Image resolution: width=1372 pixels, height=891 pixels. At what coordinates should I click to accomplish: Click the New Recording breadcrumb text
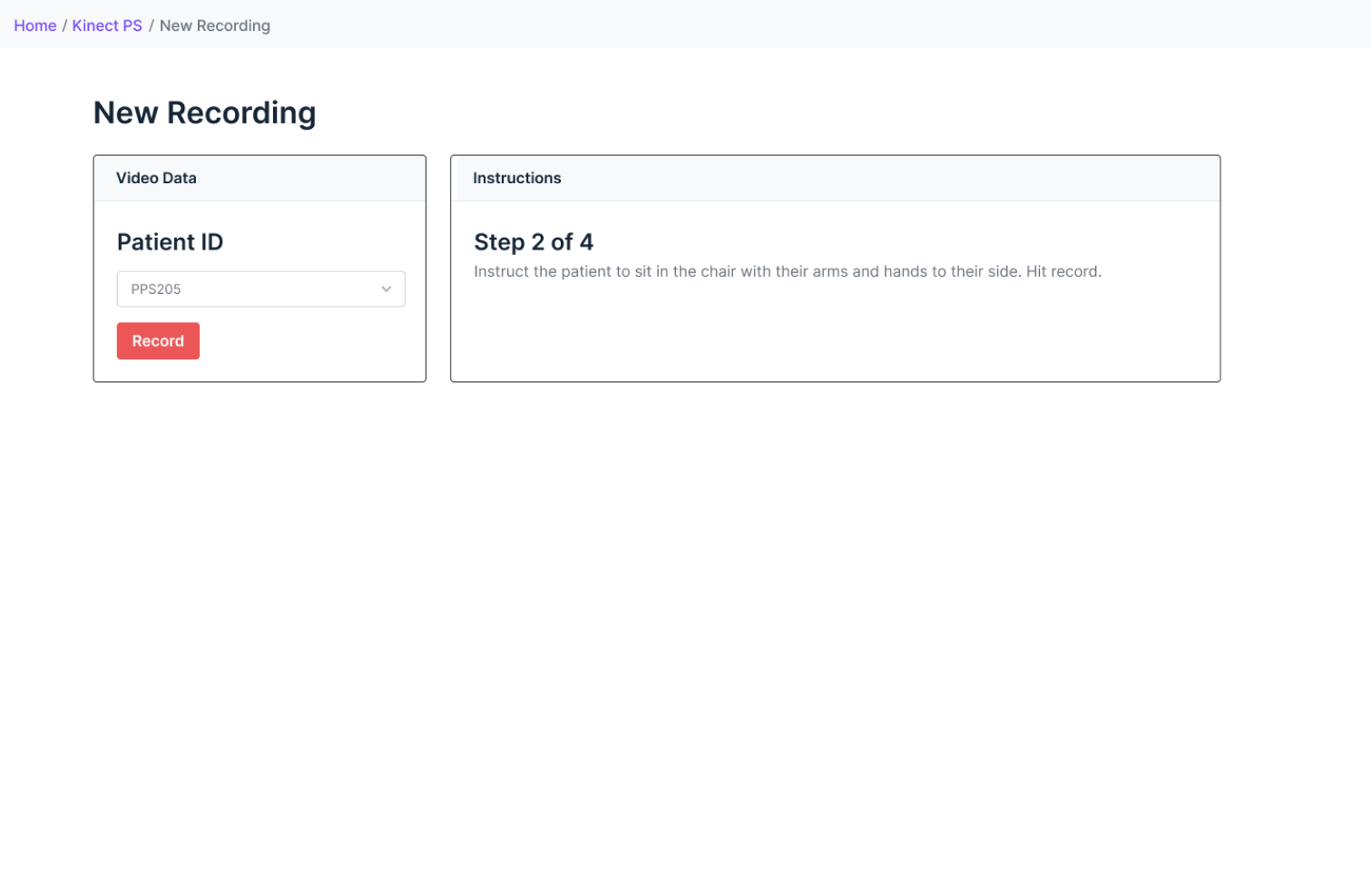pos(215,25)
